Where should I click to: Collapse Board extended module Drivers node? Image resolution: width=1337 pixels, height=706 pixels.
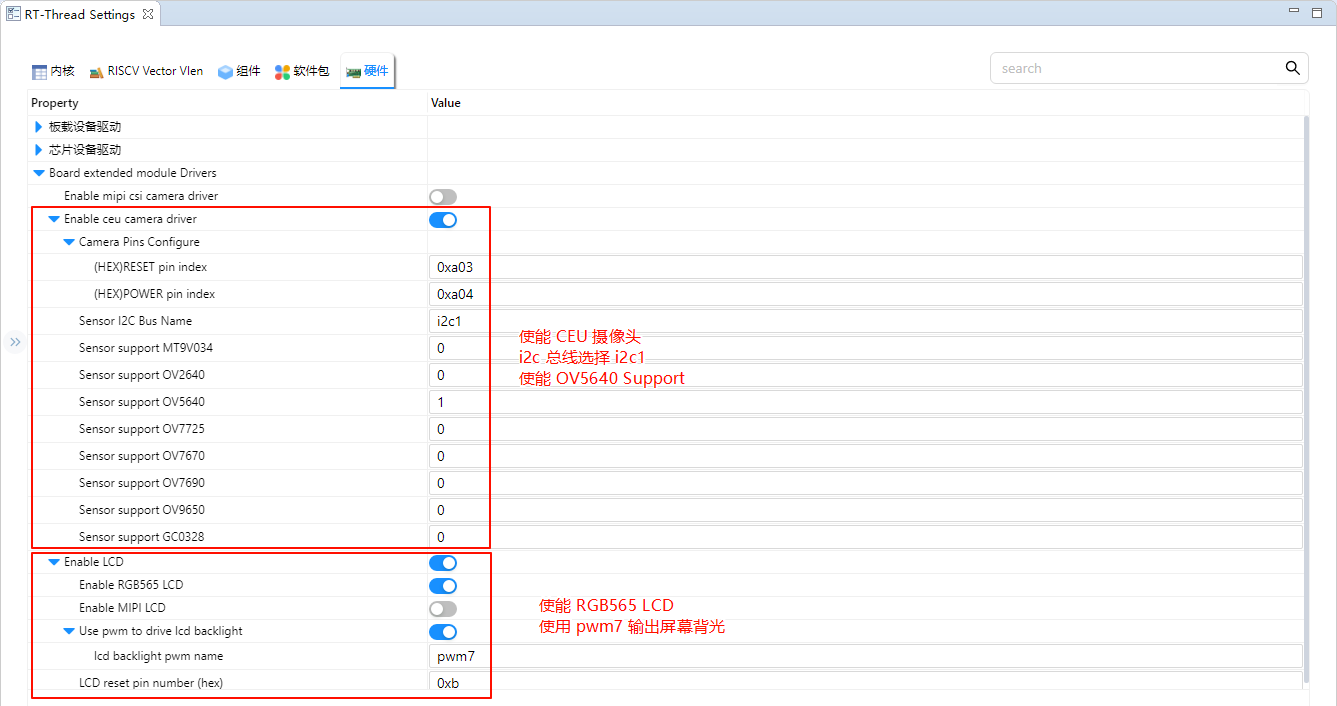tap(39, 173)
